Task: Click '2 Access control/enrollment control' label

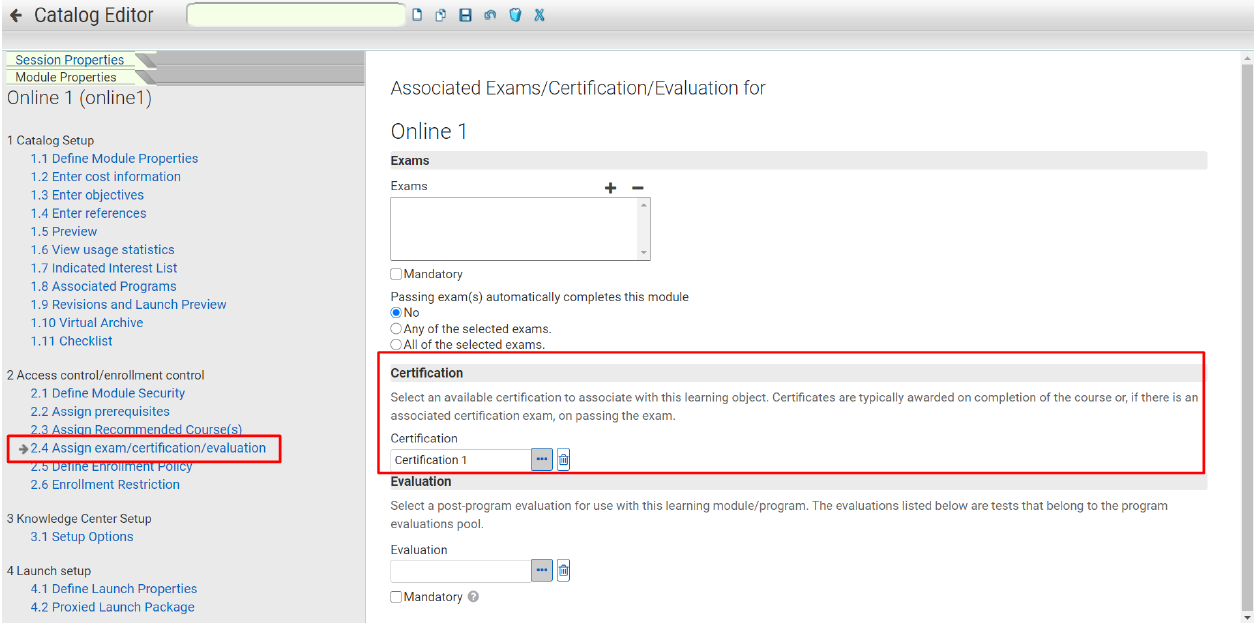Action: [105, 376]
